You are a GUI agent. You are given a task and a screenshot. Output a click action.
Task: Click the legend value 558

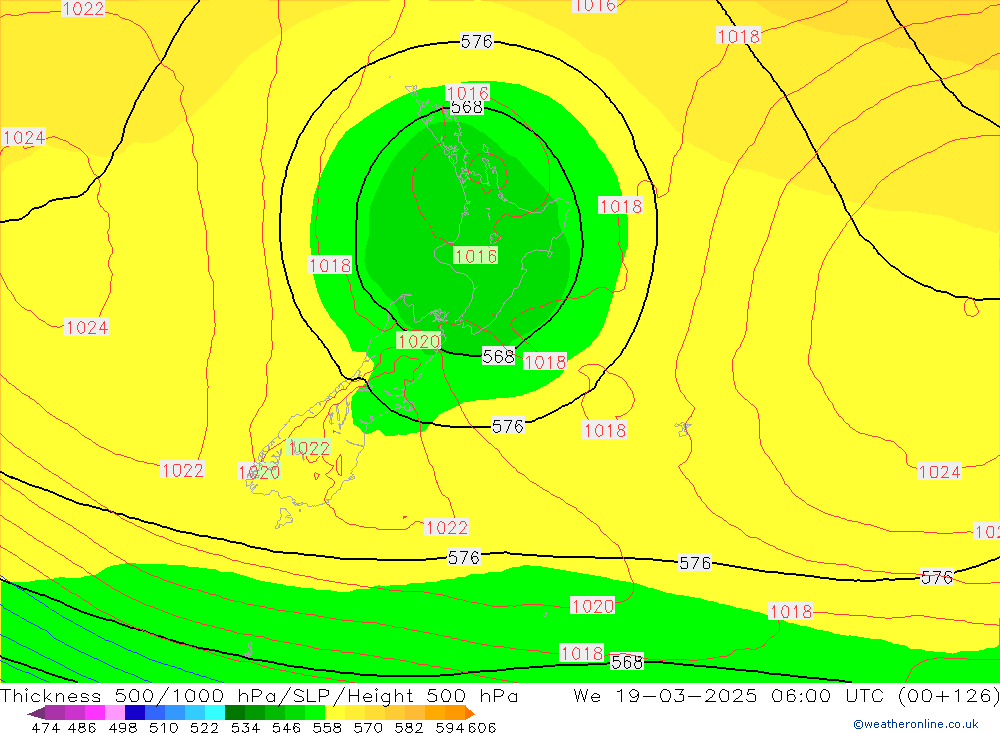coord(327,727)
